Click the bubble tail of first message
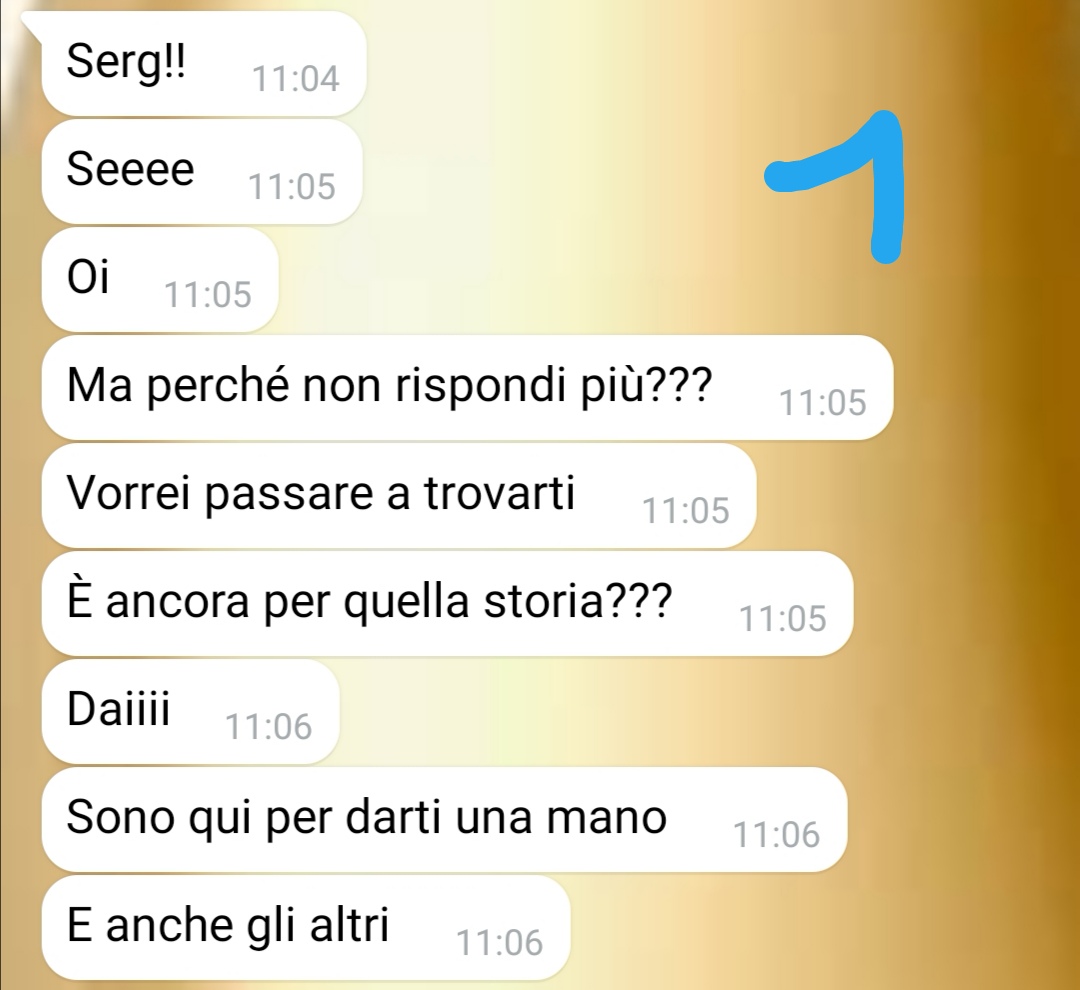 coord(33,23)
